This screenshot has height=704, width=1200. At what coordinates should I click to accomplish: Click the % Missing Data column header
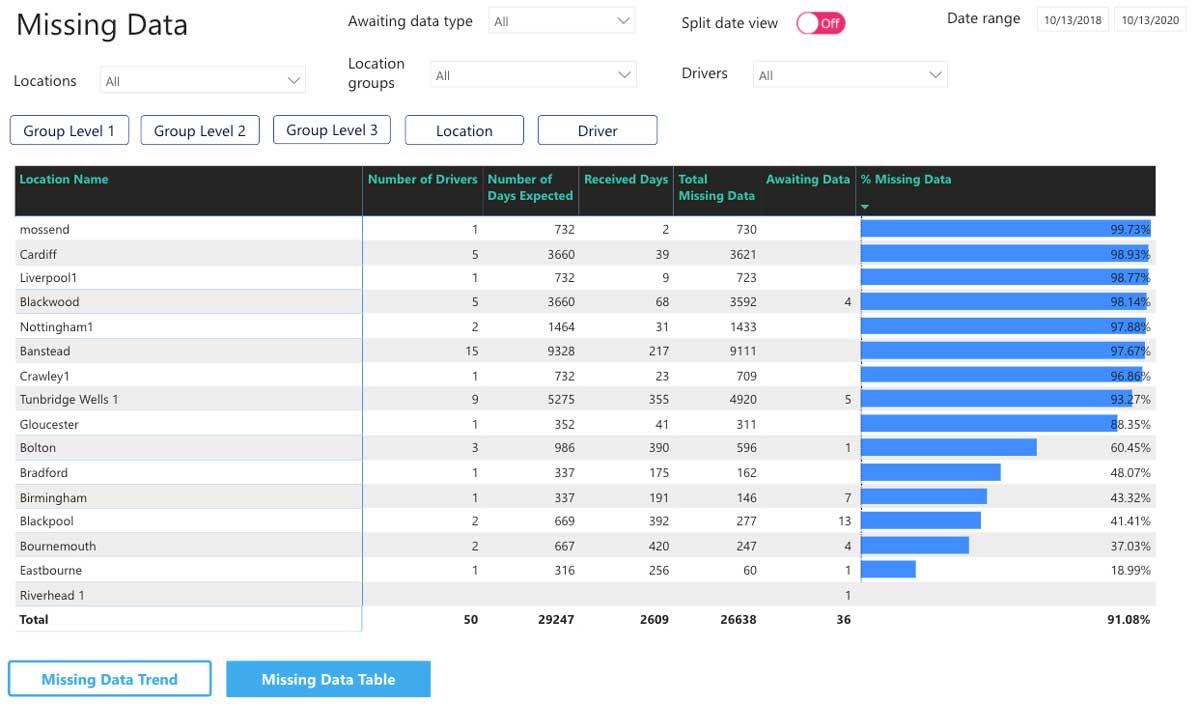click(906, 180)
